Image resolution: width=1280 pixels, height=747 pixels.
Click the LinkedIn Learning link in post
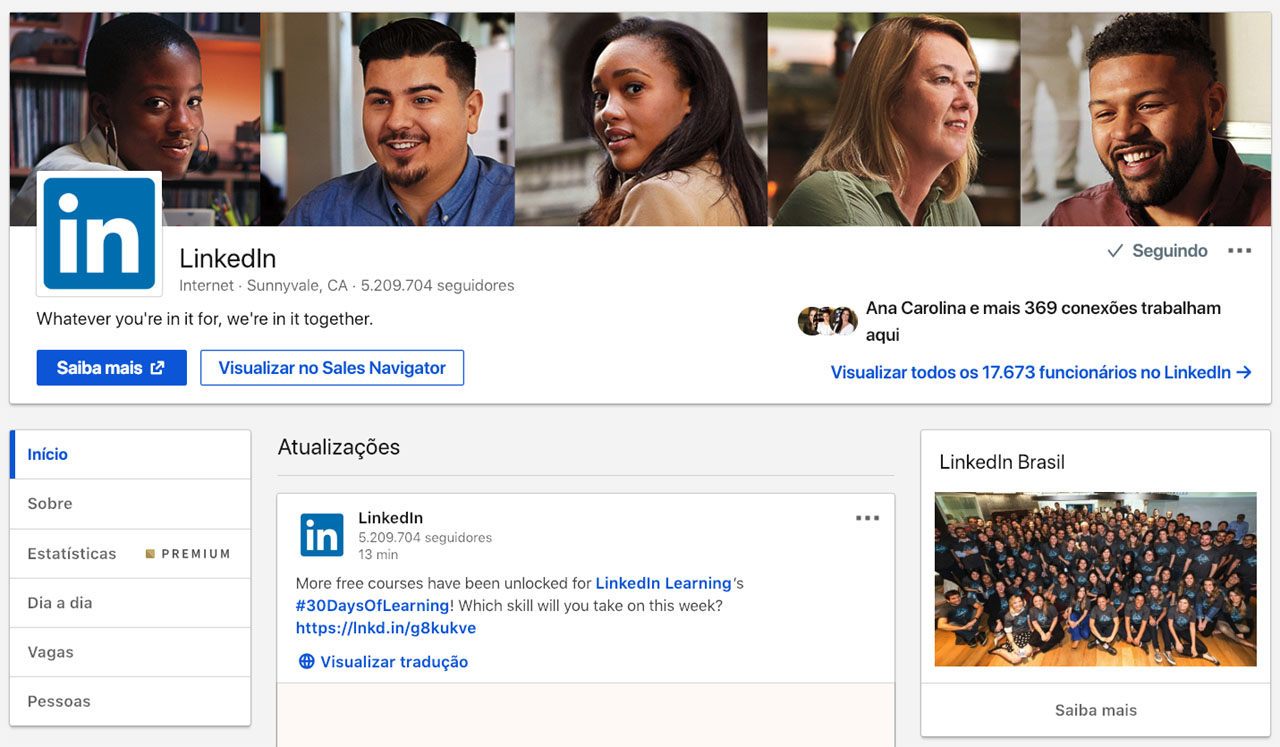click(663, 583)
